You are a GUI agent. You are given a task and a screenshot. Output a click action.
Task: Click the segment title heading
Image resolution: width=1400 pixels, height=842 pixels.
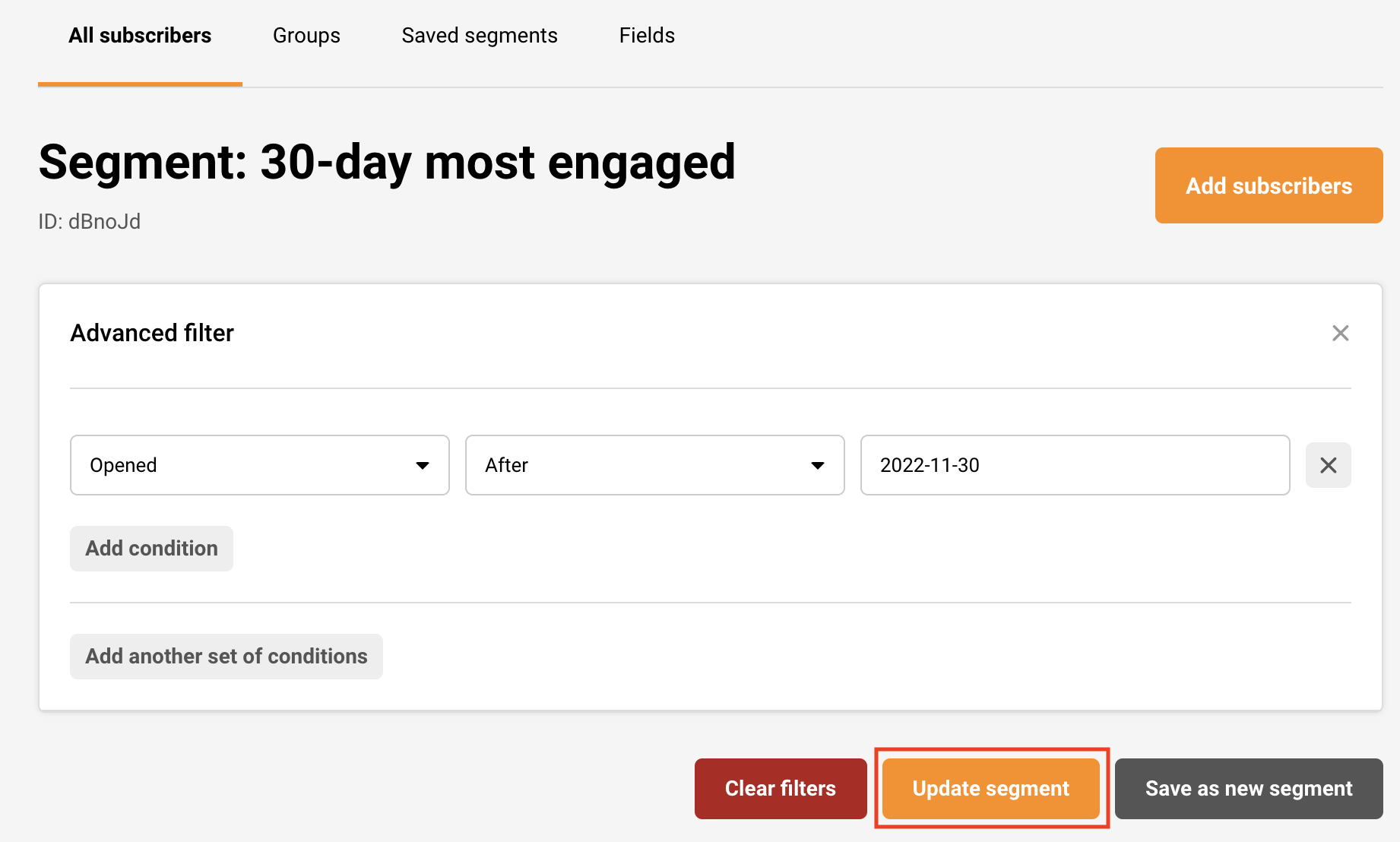pyautogui.click(x=387, y=163)
